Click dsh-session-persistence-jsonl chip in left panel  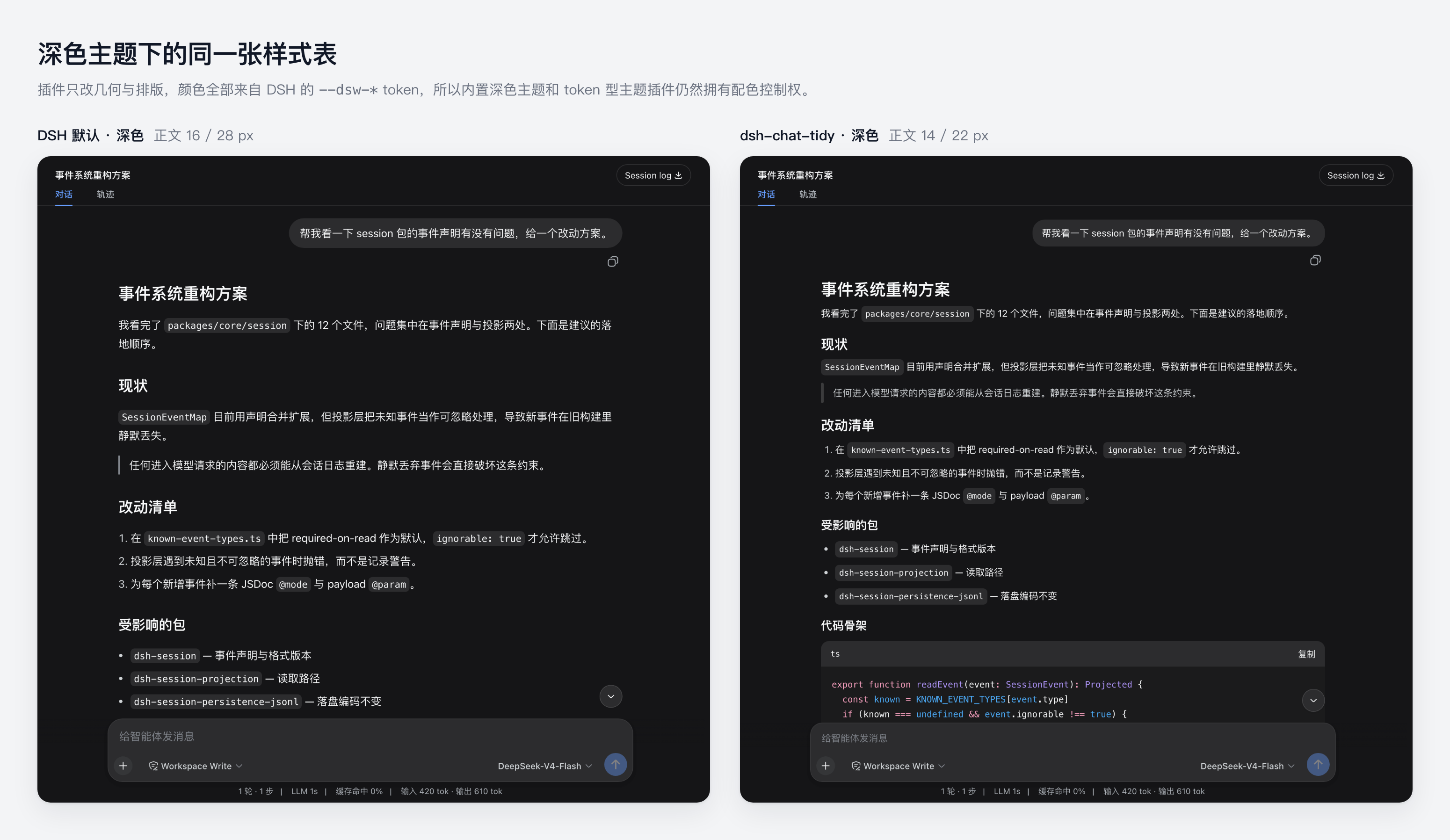217,702
